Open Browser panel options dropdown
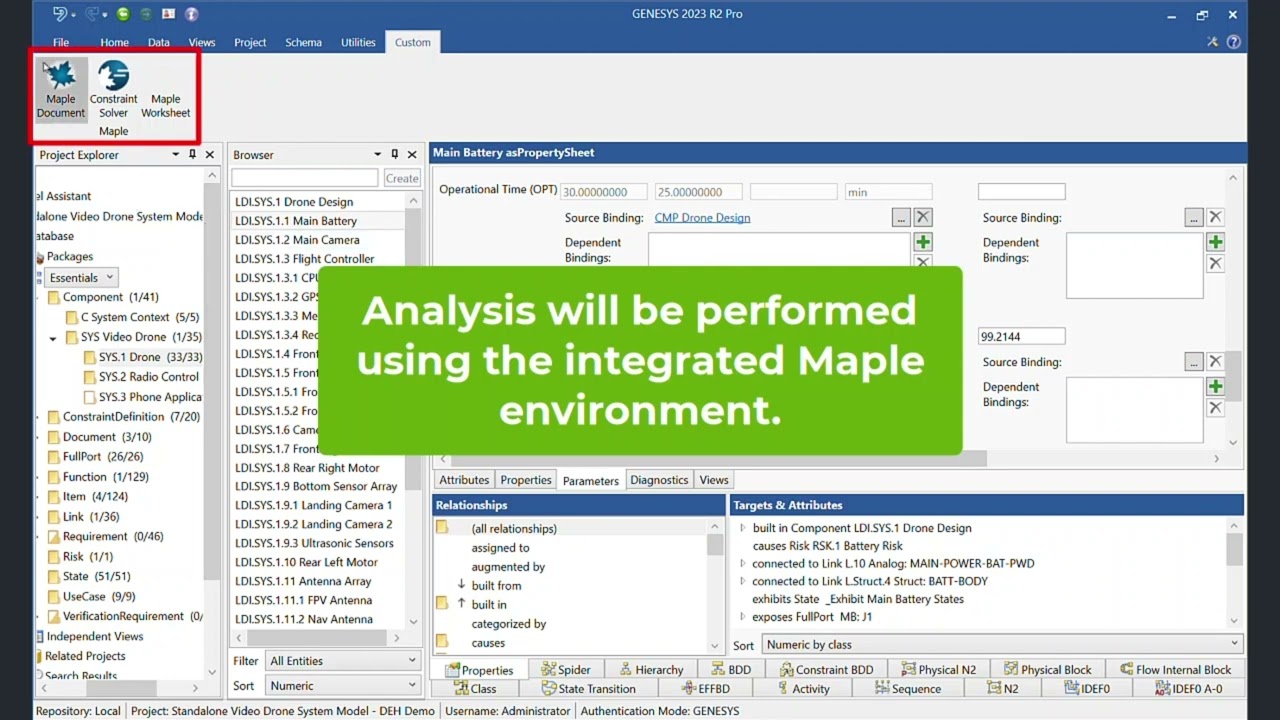The width and height of the screenshot is (1280, 720). (377, 154)
